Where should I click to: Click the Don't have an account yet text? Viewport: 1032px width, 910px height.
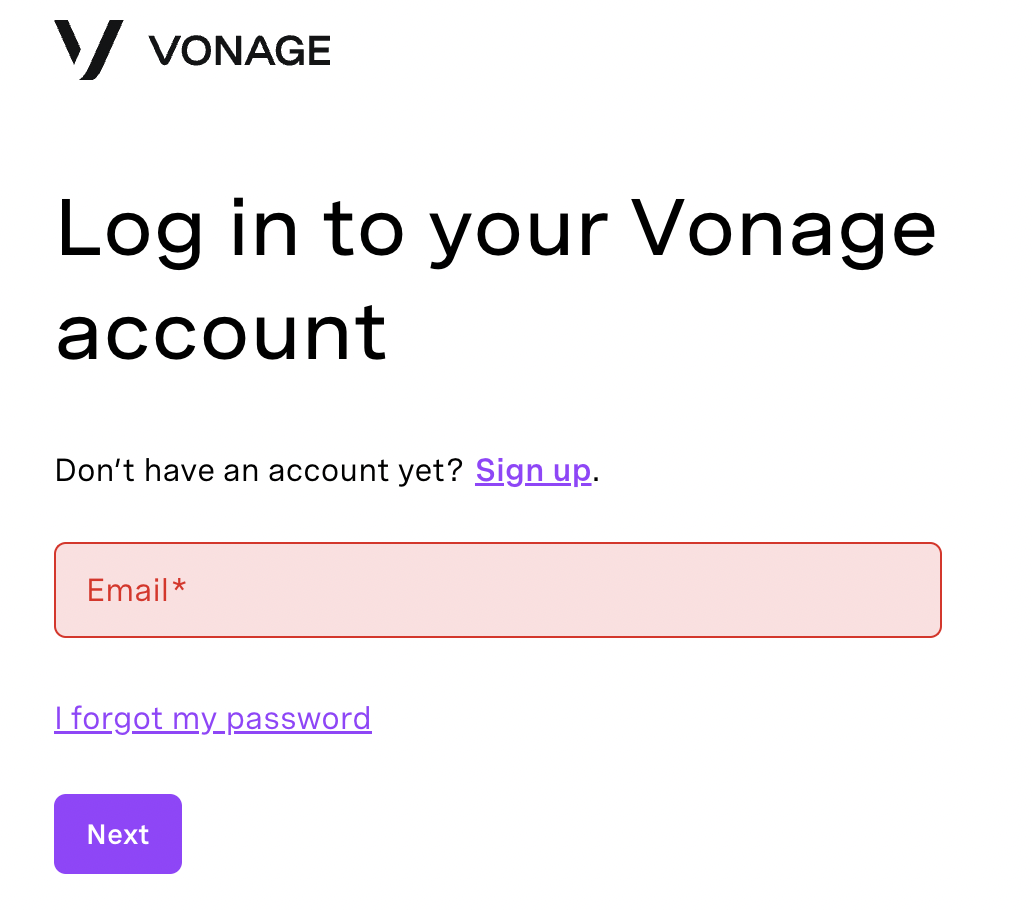click(259, 470)
